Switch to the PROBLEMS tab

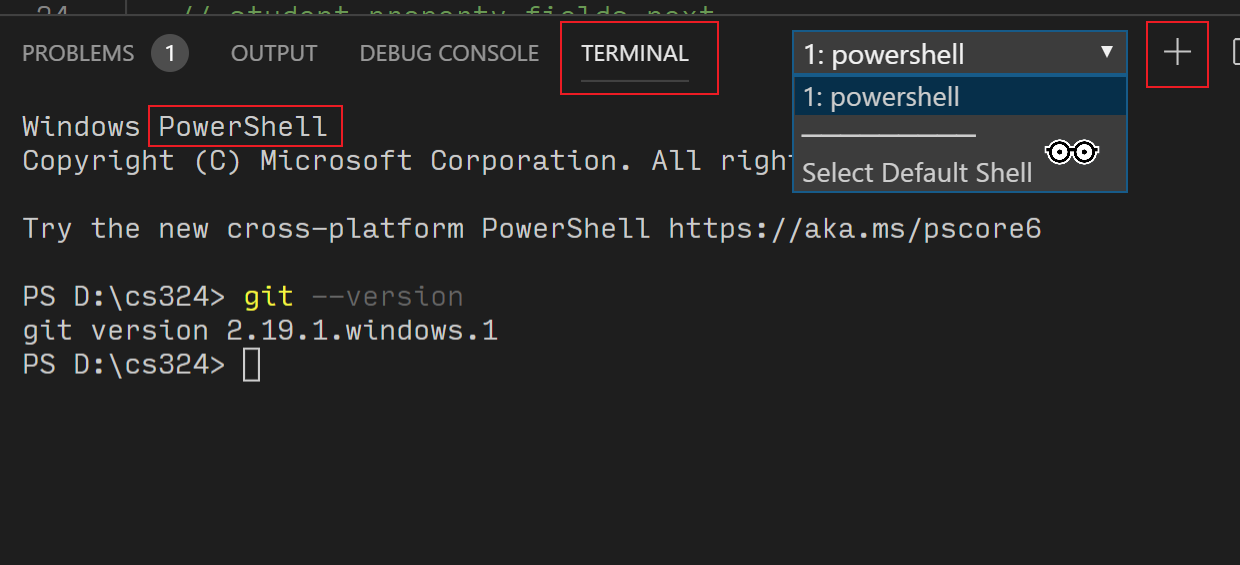(78, 54)
